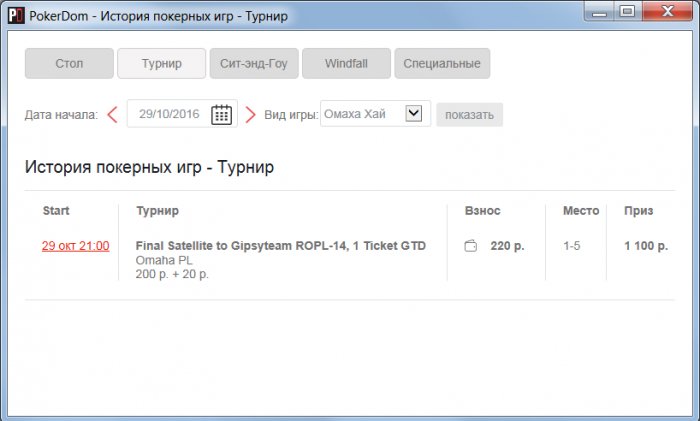Maximize the PokerDom window
This screenshot has height=421, width=700.
click(628, 11)
